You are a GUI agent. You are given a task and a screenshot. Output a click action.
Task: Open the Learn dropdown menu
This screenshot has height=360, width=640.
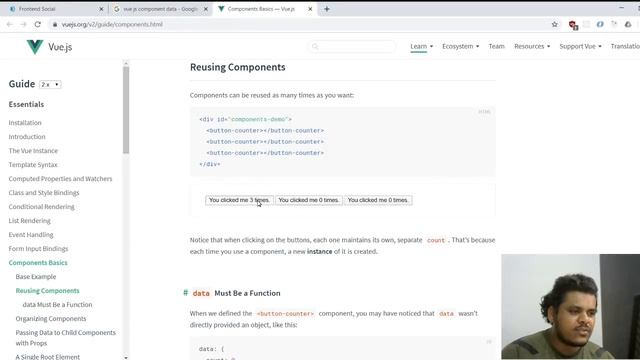pos(422,46)
